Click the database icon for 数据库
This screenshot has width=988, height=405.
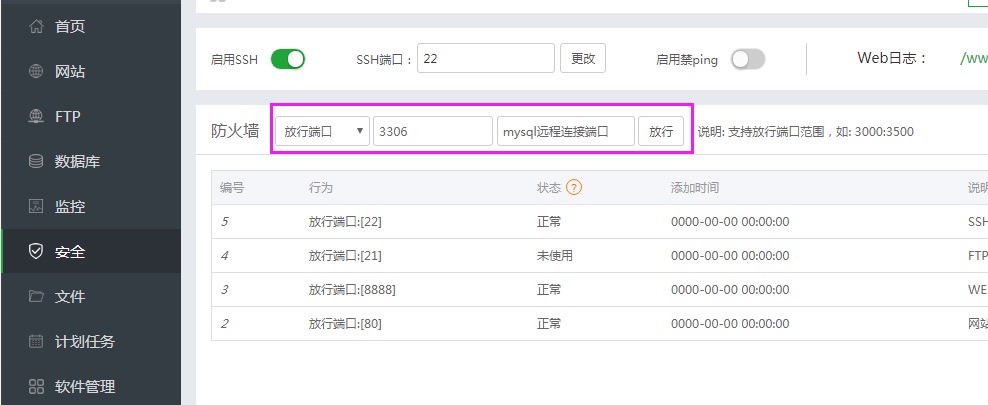tap(36, 161)
